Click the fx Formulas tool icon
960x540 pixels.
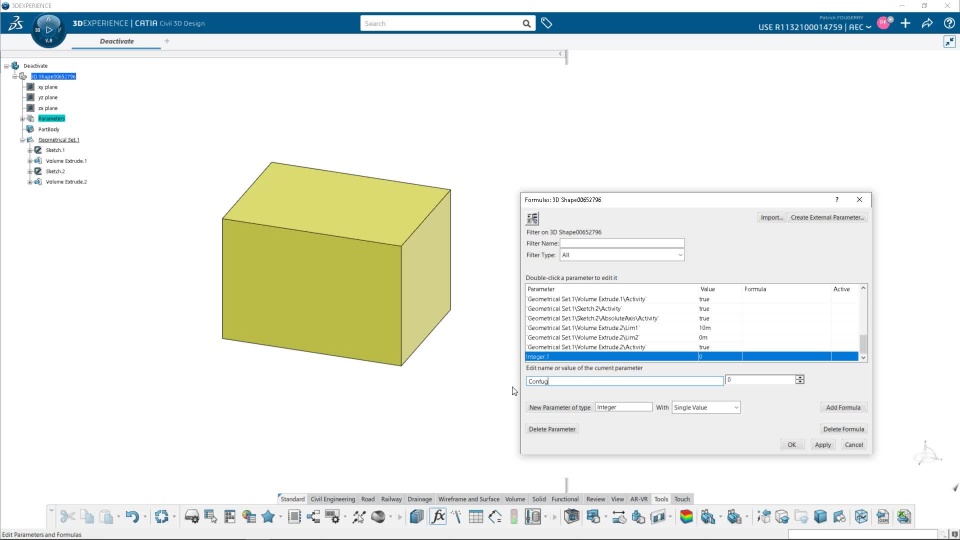[x=438, y=517]
